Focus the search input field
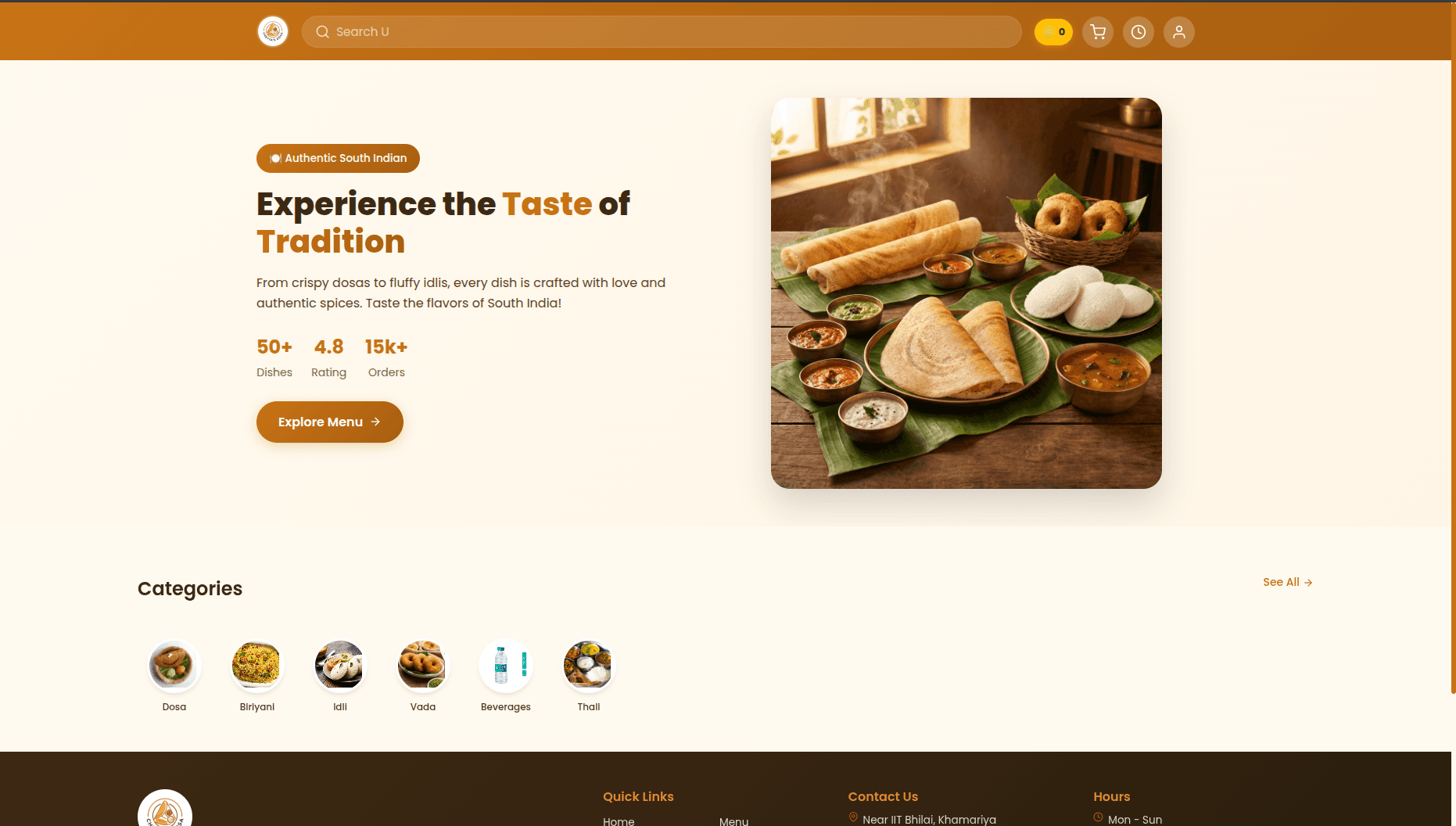This screenshot has width=1456, height=826. pos(662,32)
